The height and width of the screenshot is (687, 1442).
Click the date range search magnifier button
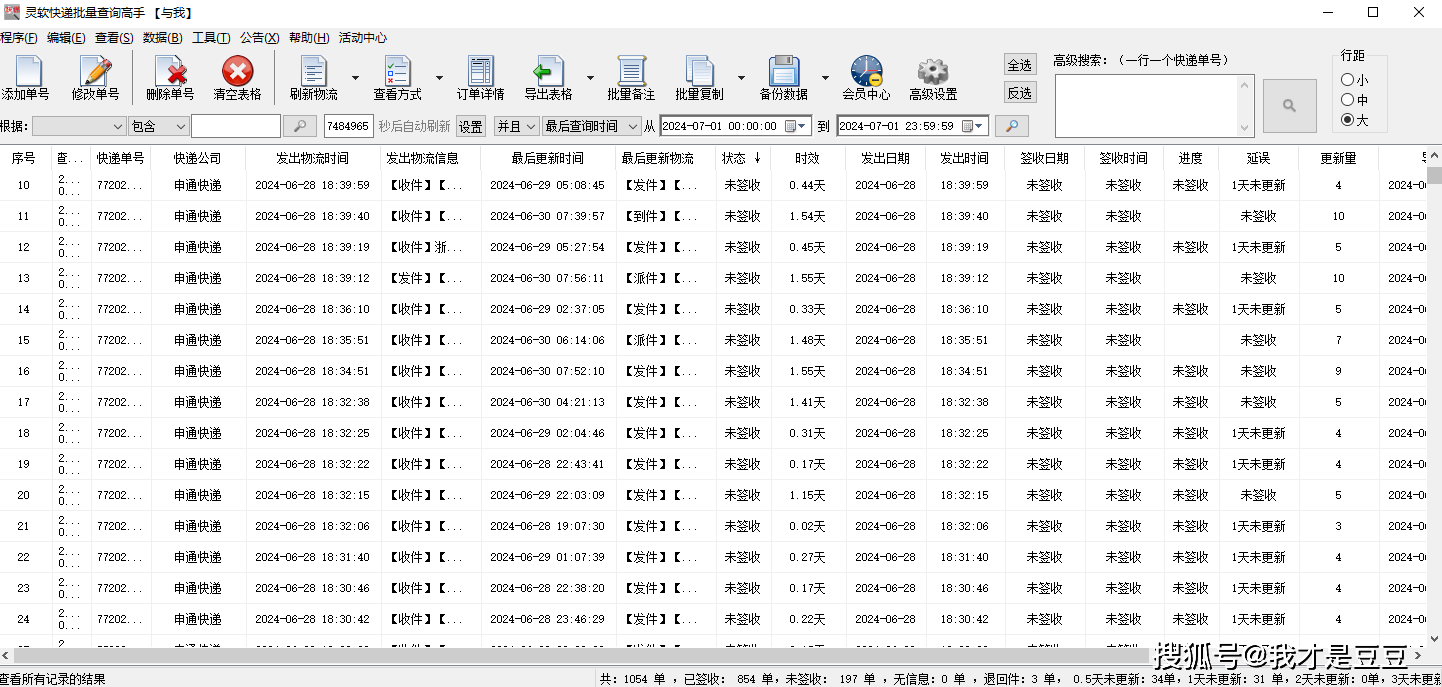(1012, 126)
